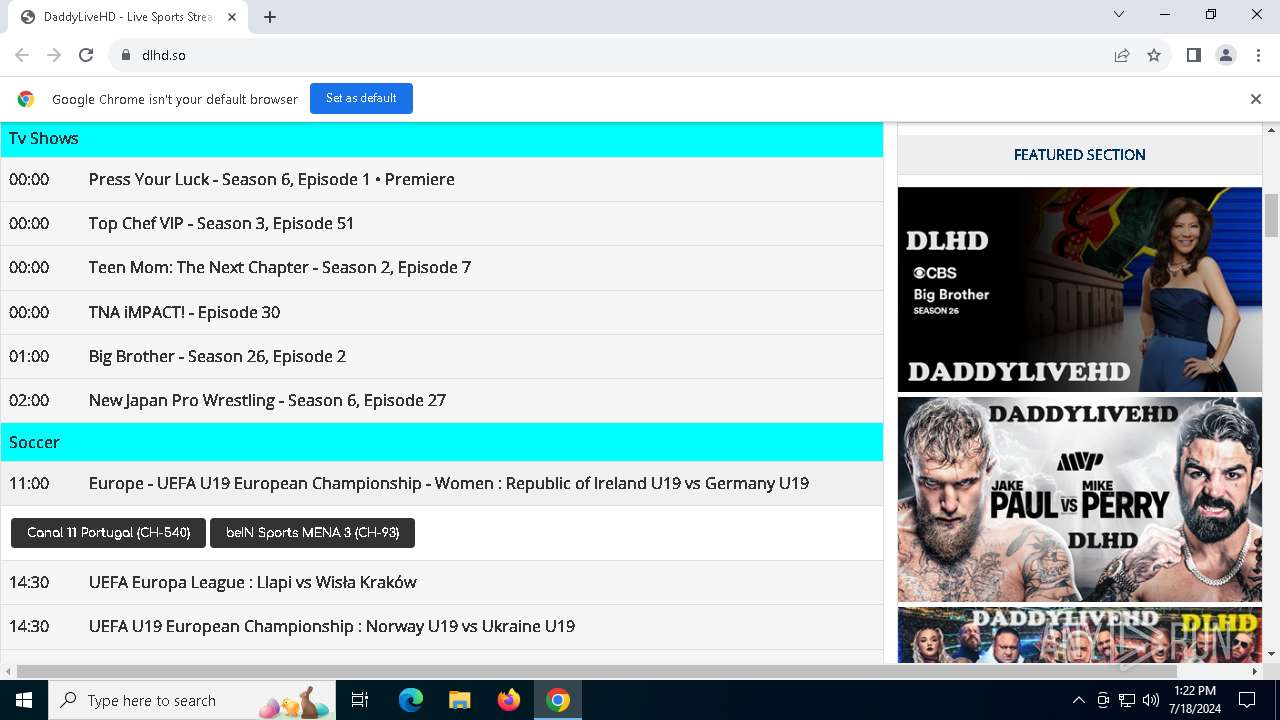View site information lock icon
Image resolution: width=1280 pixels, height=720 pixels.
pyautogui.click(x=125, y=55)
